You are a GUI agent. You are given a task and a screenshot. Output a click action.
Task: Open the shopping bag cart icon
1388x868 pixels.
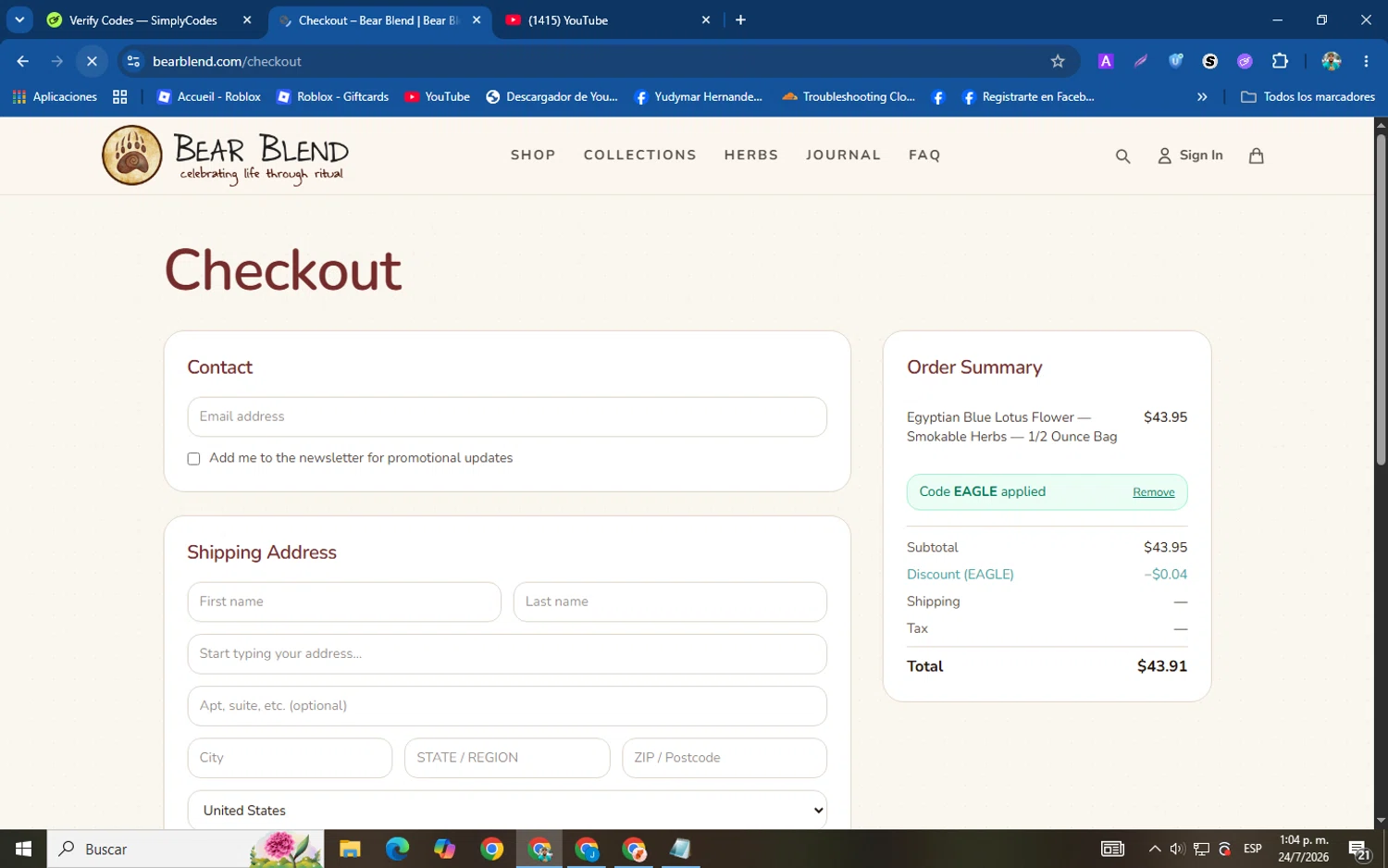[x=1256, y=155]
